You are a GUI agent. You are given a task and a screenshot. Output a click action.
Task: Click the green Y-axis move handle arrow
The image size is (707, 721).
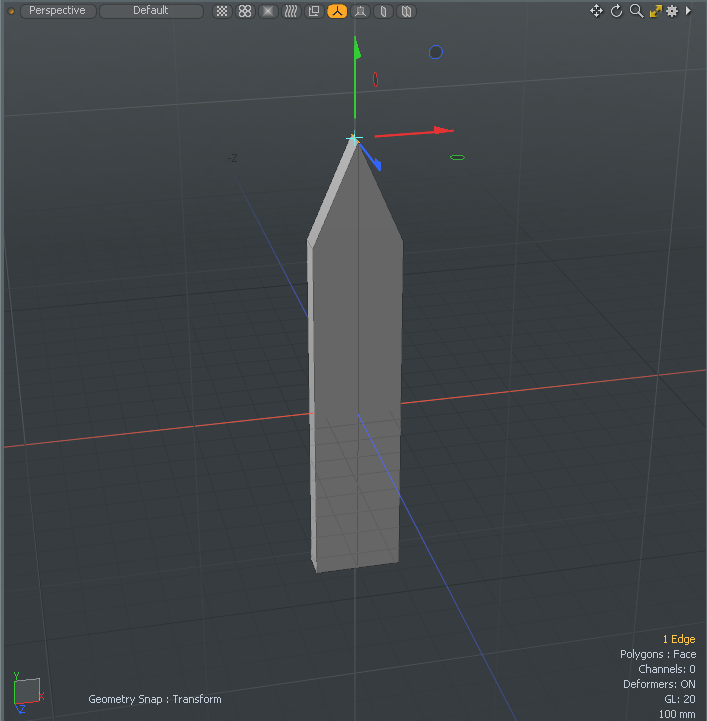tap(355, 50)
